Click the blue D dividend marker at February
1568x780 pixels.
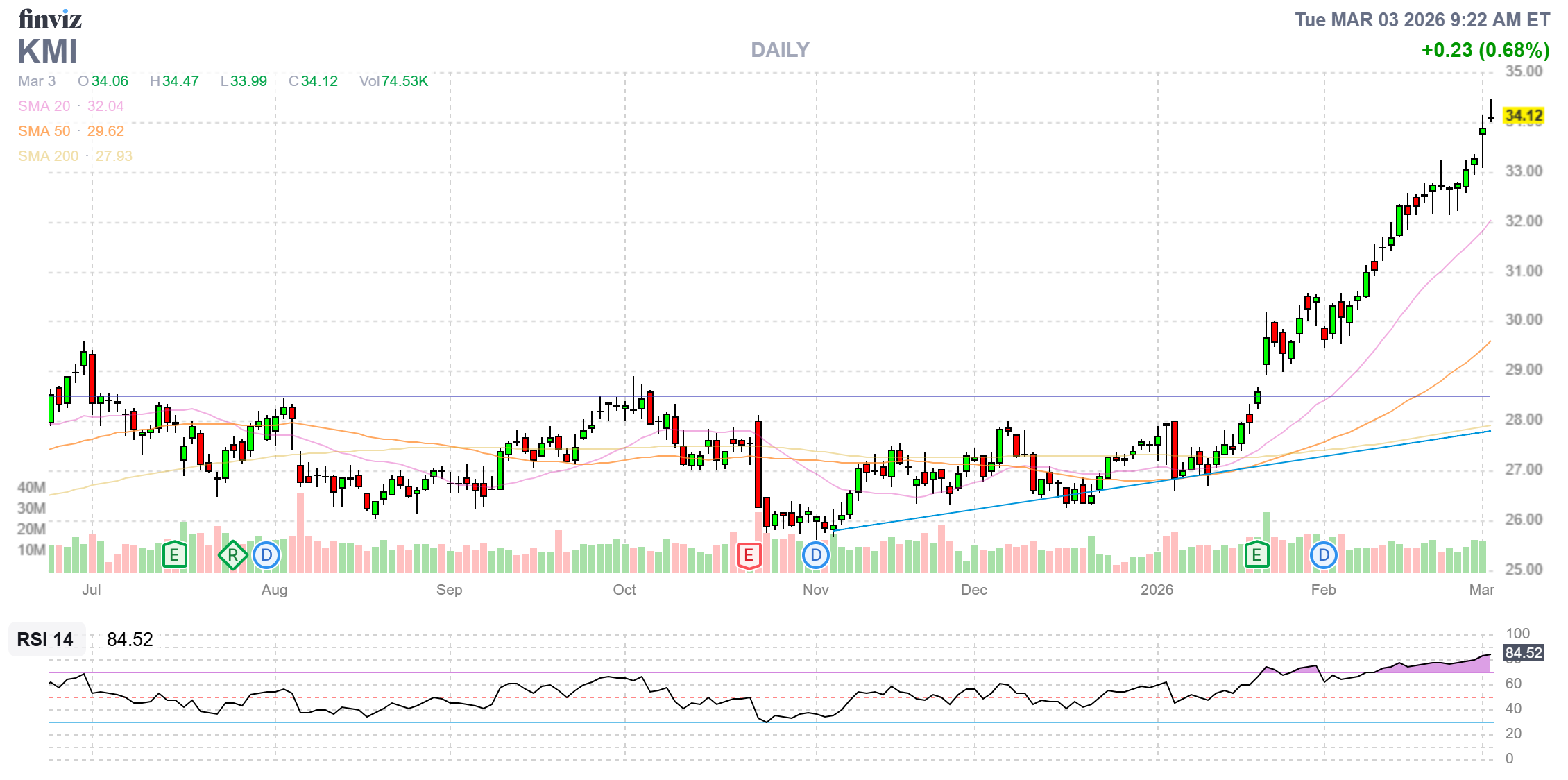coord(1324,555)
